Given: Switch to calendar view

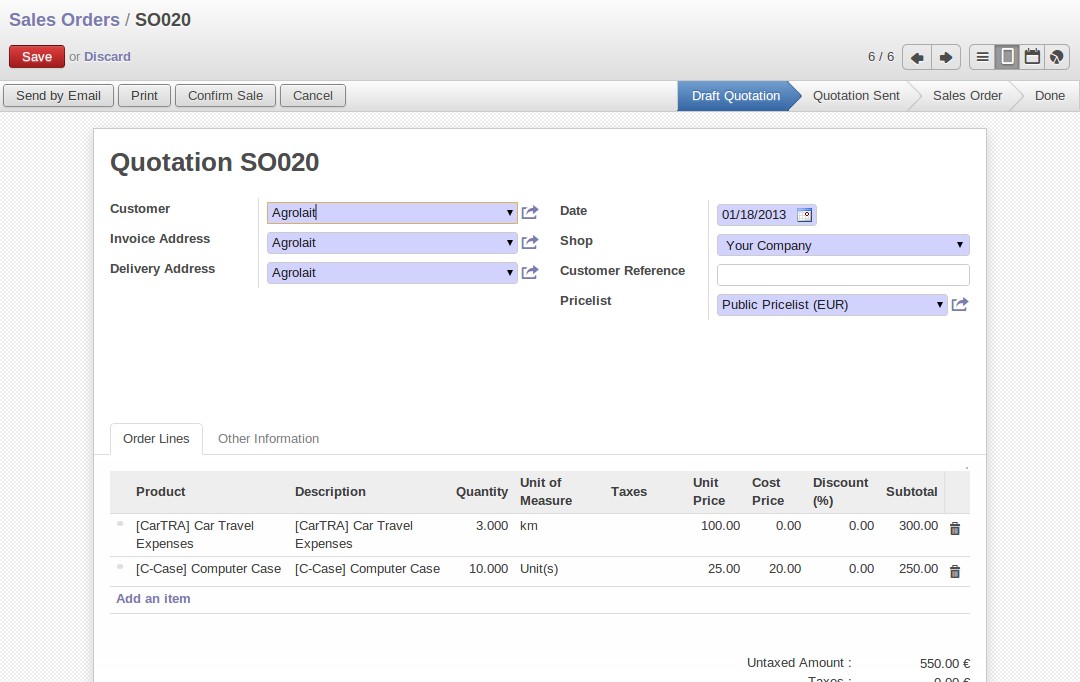Looking at the screenshot, I should (x=1032, y=57).
